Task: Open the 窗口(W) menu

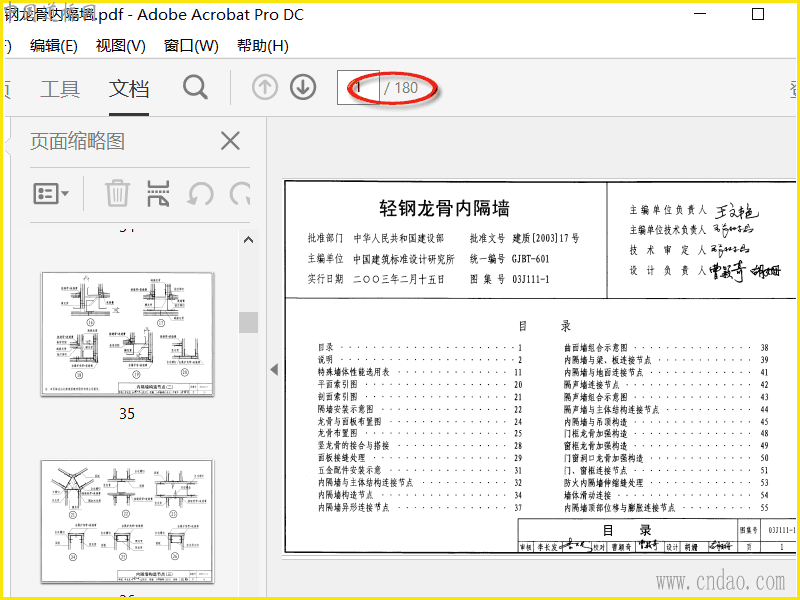Action: coord(191,46)
